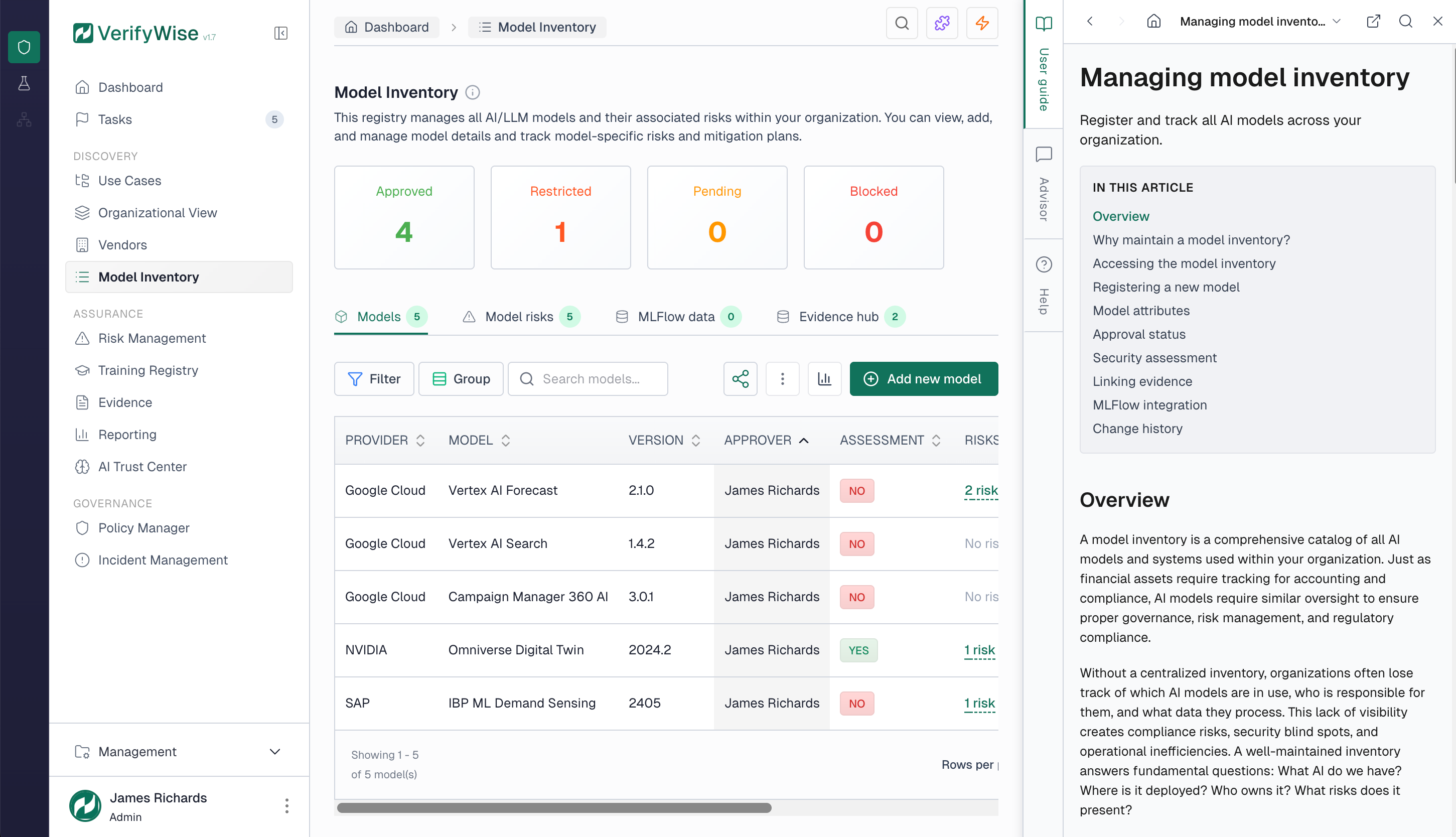The image size is (1456, 837).
Task: Open the bar chart view icon
Action: [x=824, y=379]
